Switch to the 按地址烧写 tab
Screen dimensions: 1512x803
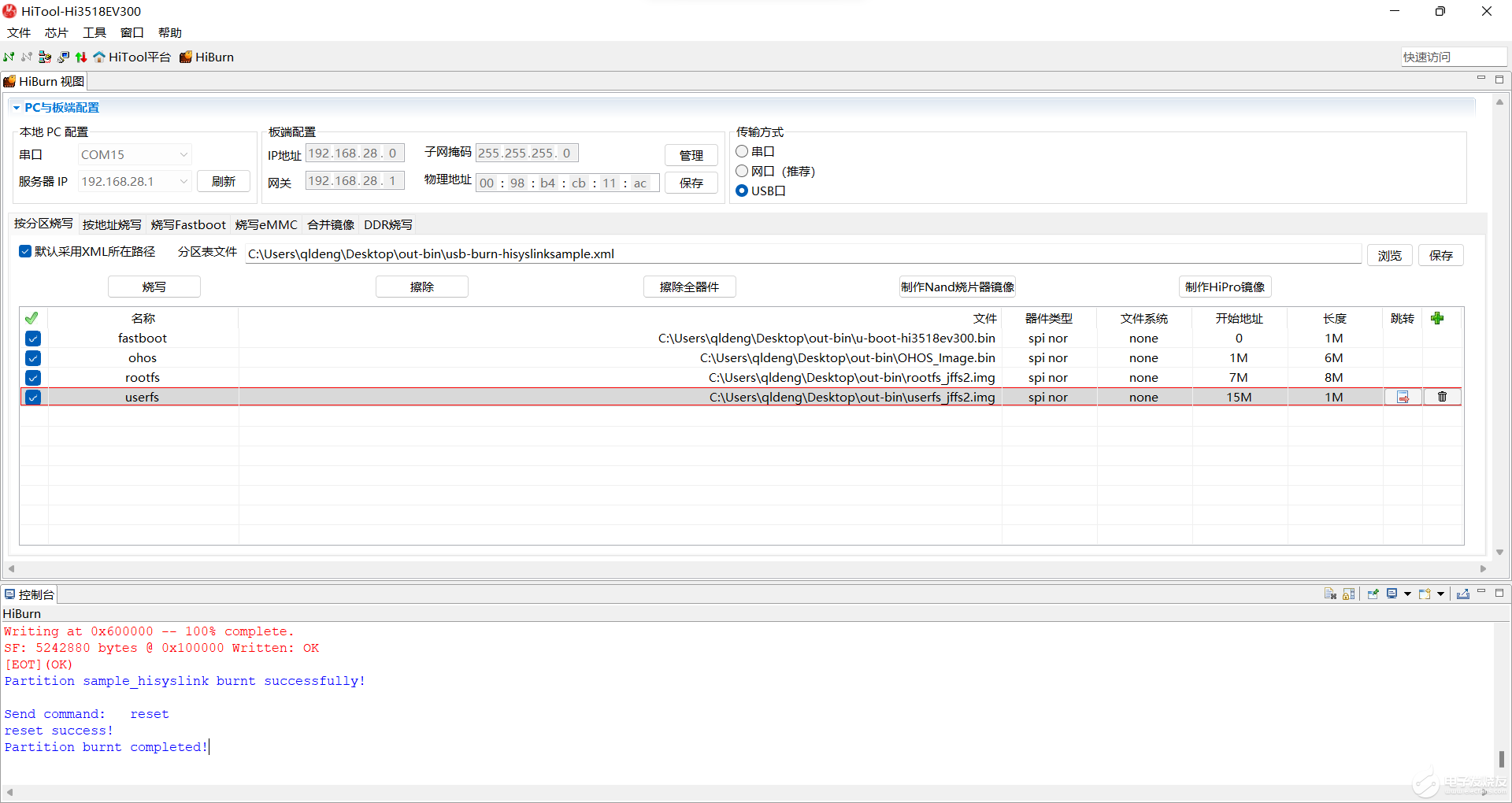pos(112,224)
